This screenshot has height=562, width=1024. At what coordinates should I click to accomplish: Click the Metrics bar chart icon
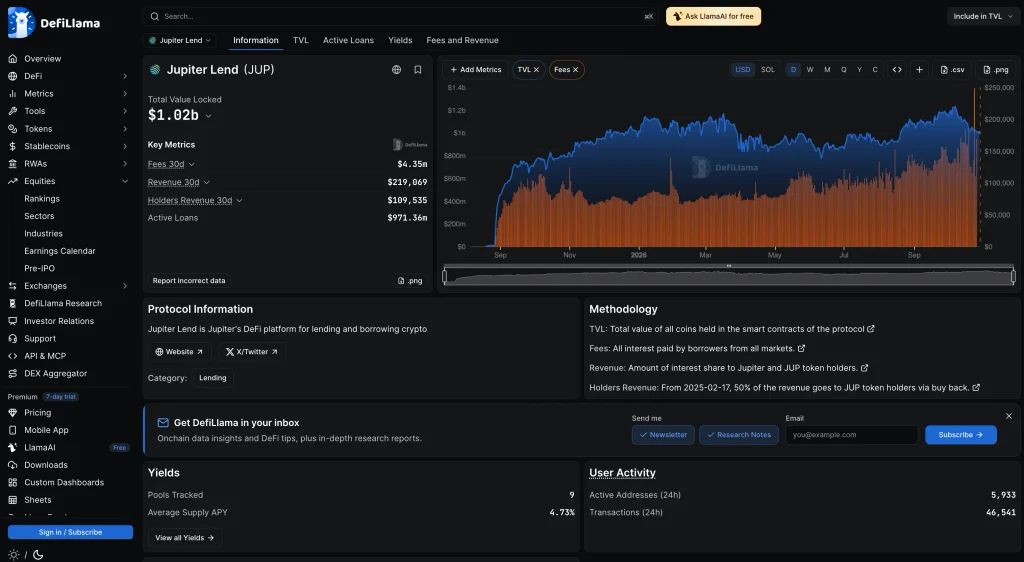(12, 94)
